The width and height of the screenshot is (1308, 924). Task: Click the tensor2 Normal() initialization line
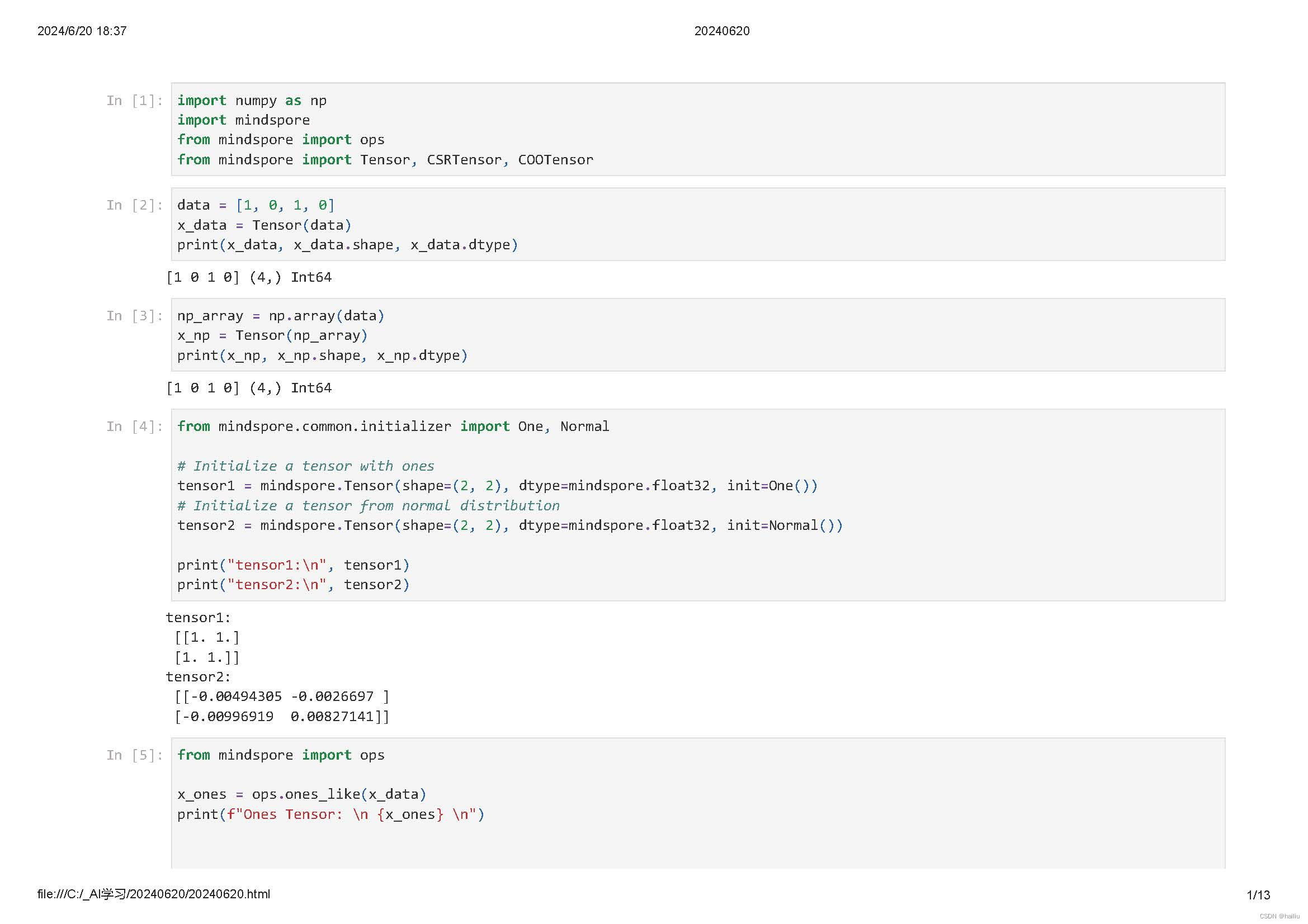click(x=509, y=525)
